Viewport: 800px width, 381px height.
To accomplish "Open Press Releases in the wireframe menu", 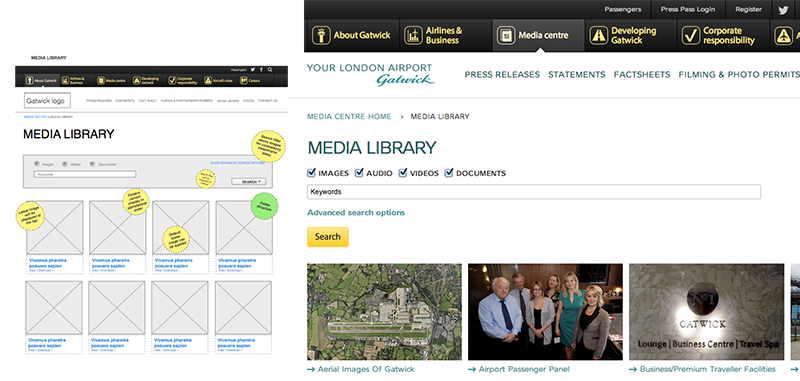I will click(x=99, y=100).
